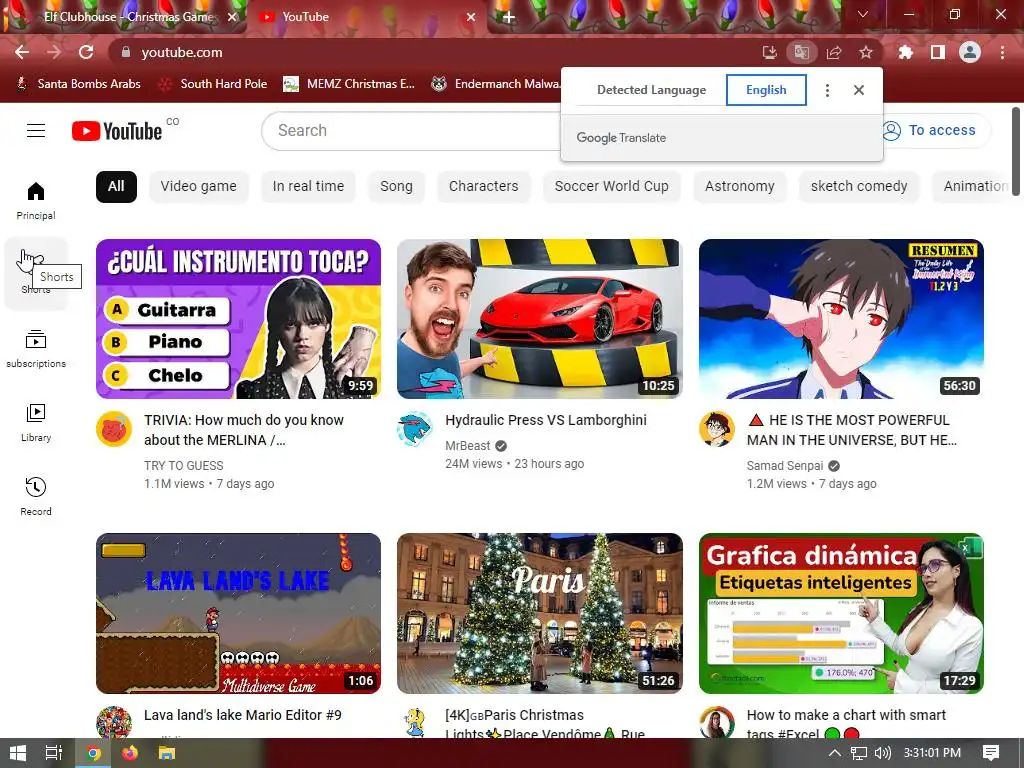
Task: Filter by Characters chip
Action: [483, 187]
